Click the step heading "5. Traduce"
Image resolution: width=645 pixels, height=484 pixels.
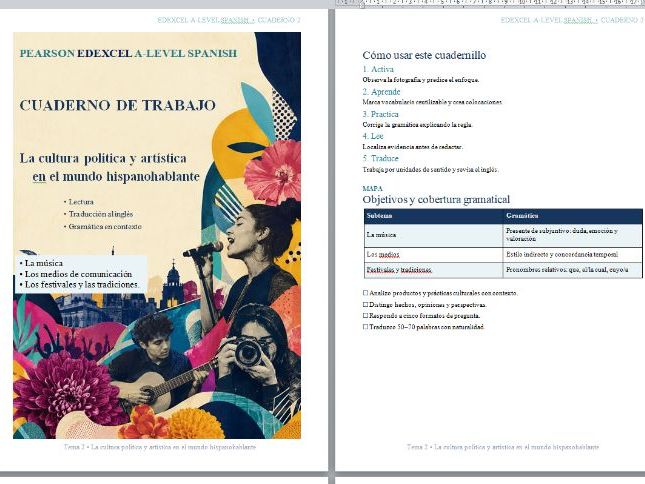[381, 158]
